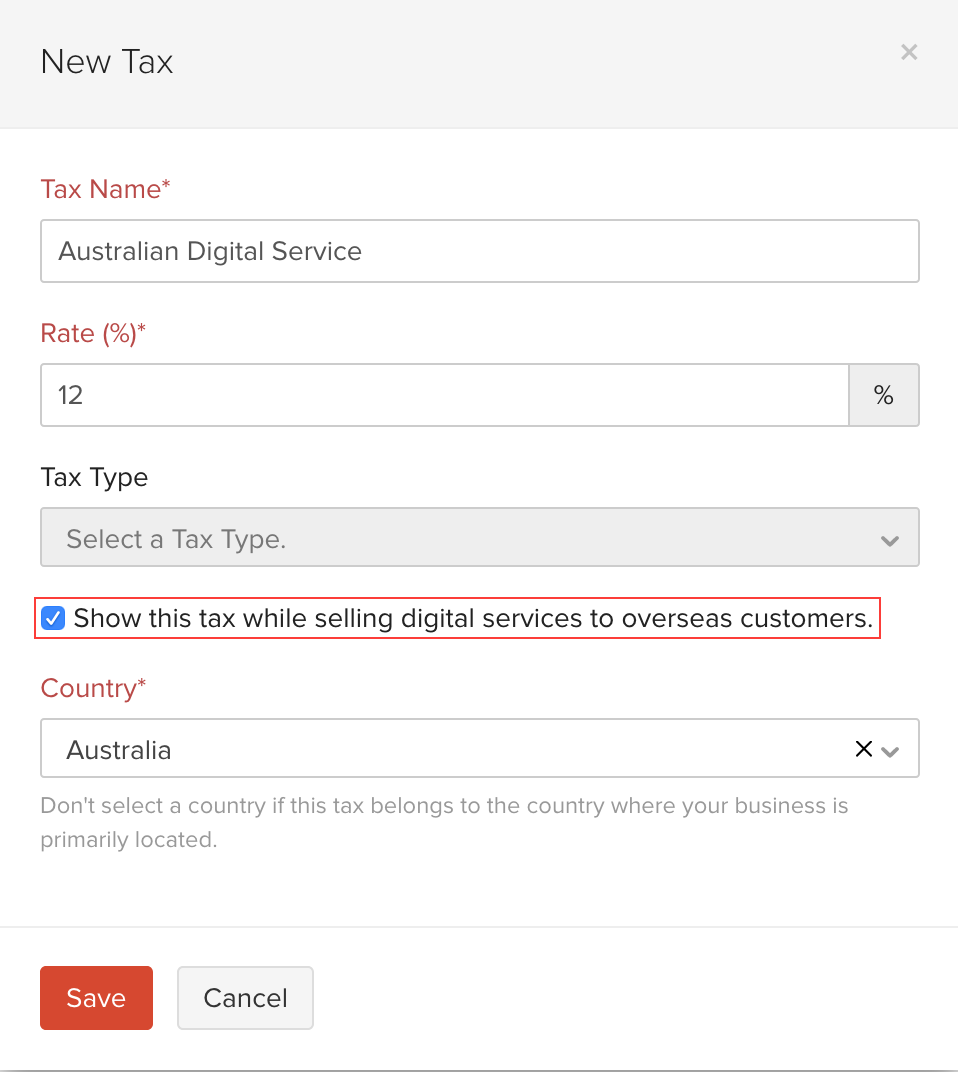Focus the Tax Name input field
Screen dimensions: 958x1072
(478, 251)
